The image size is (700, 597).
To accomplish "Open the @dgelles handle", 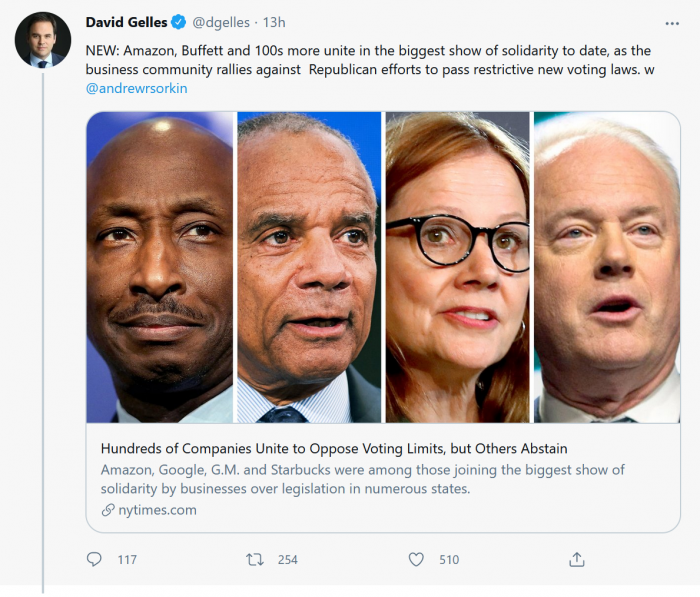I will pyautogui.click(x=224, y=23).
